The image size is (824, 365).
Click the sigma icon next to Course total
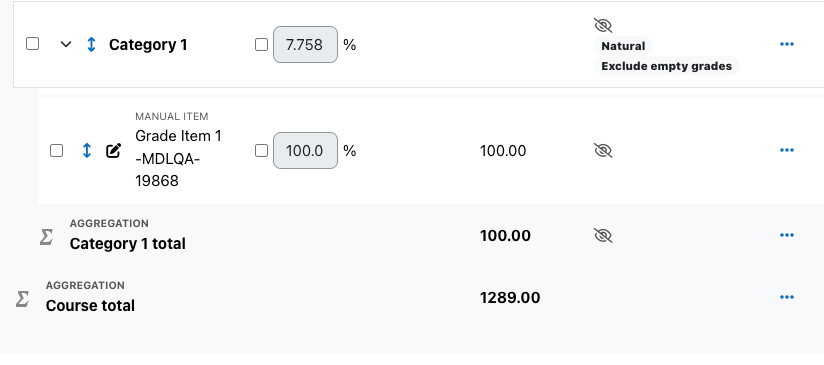coord(22,299)
